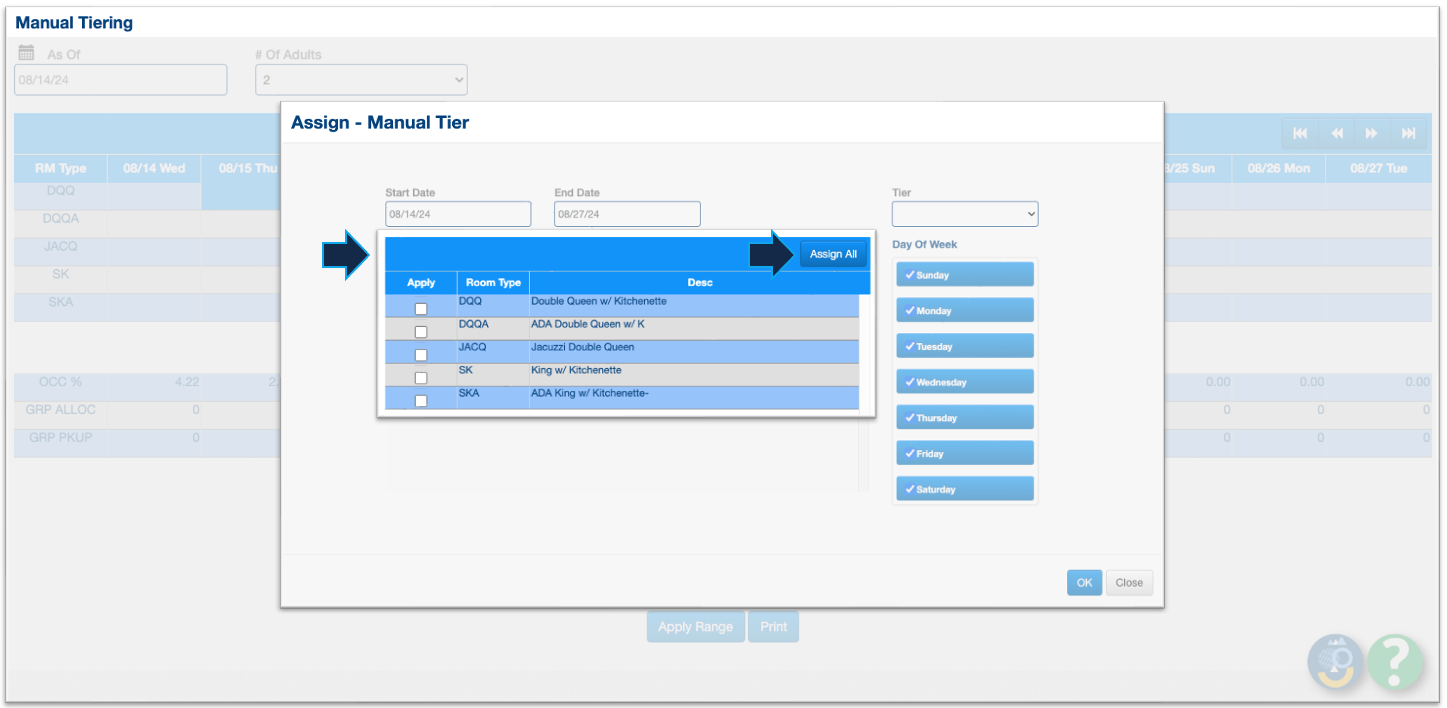Toggle the Saturday day button
1447x708 pixels.
click(x=964, y=489)
